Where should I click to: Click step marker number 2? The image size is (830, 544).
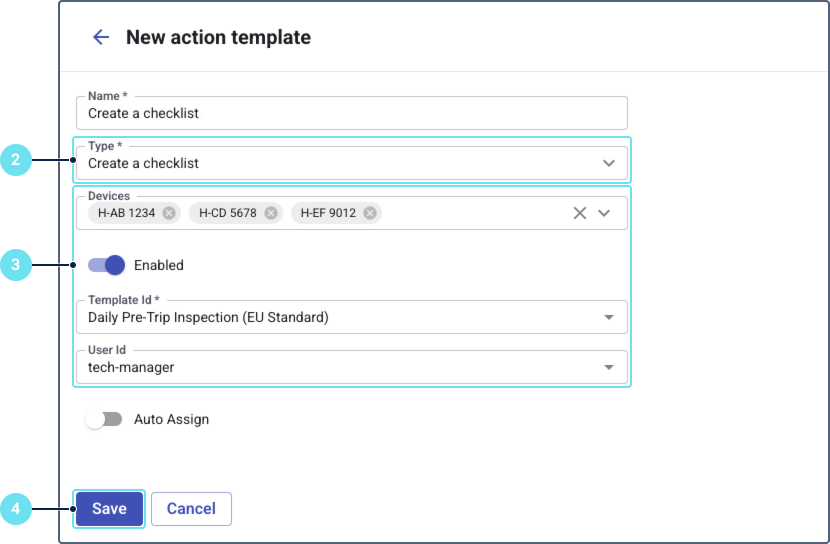[x=15, y=159]
